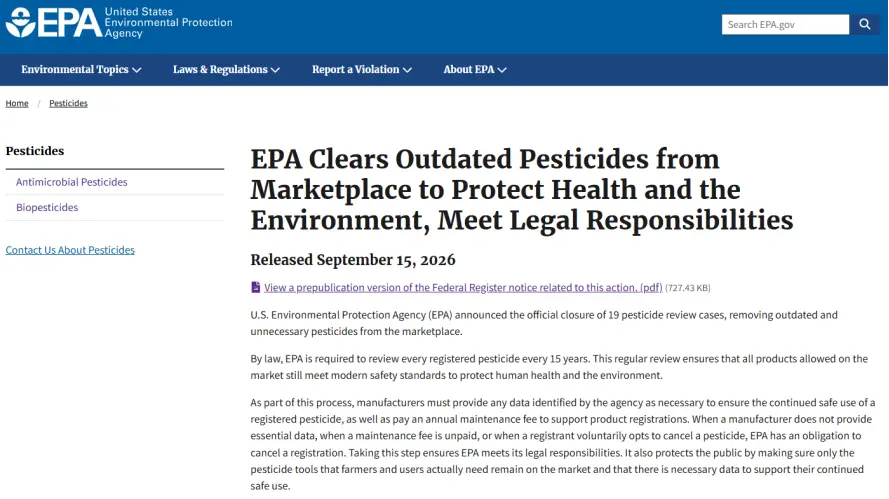Expand the Environmental Topics chevron
This screenshot has height=499, width=889.
[x=137, y=70]
